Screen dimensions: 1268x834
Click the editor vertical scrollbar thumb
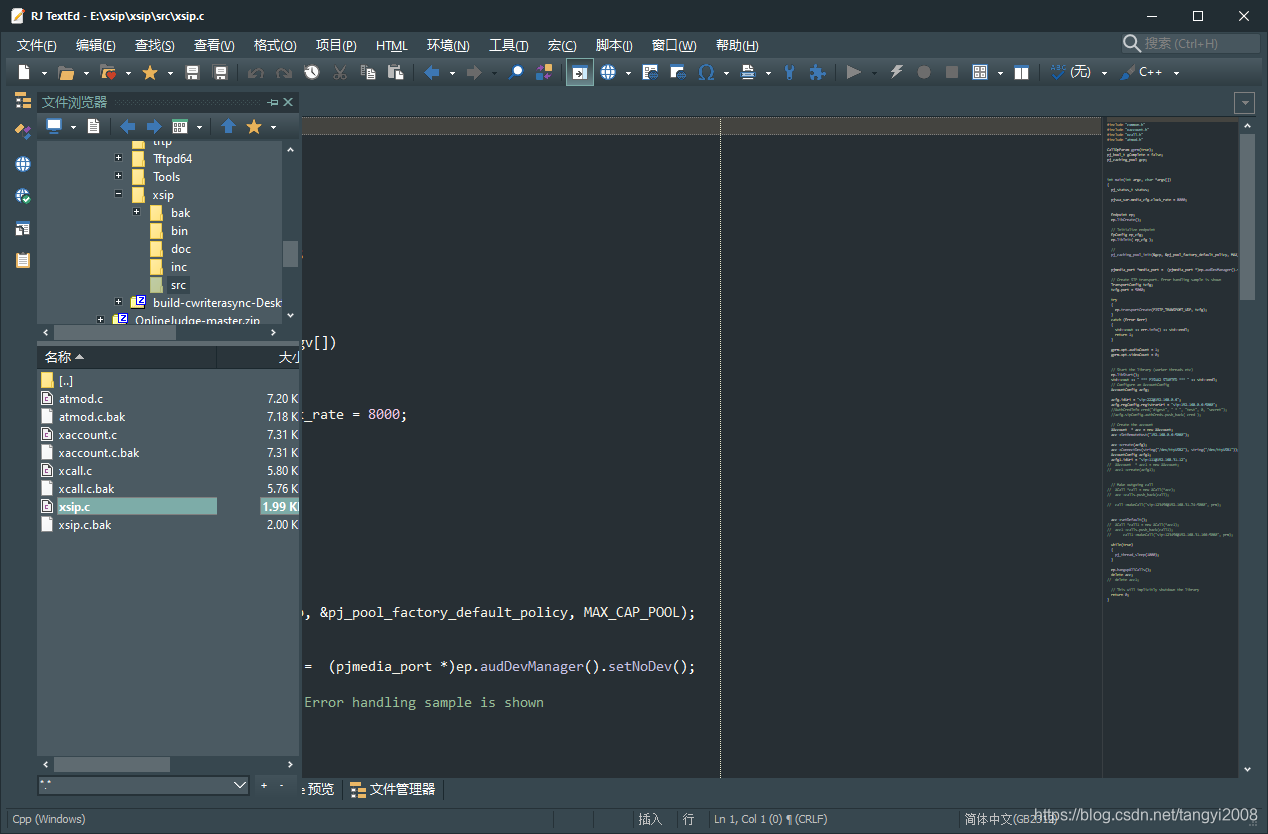pyautogui.click(x=1246, y=216)
